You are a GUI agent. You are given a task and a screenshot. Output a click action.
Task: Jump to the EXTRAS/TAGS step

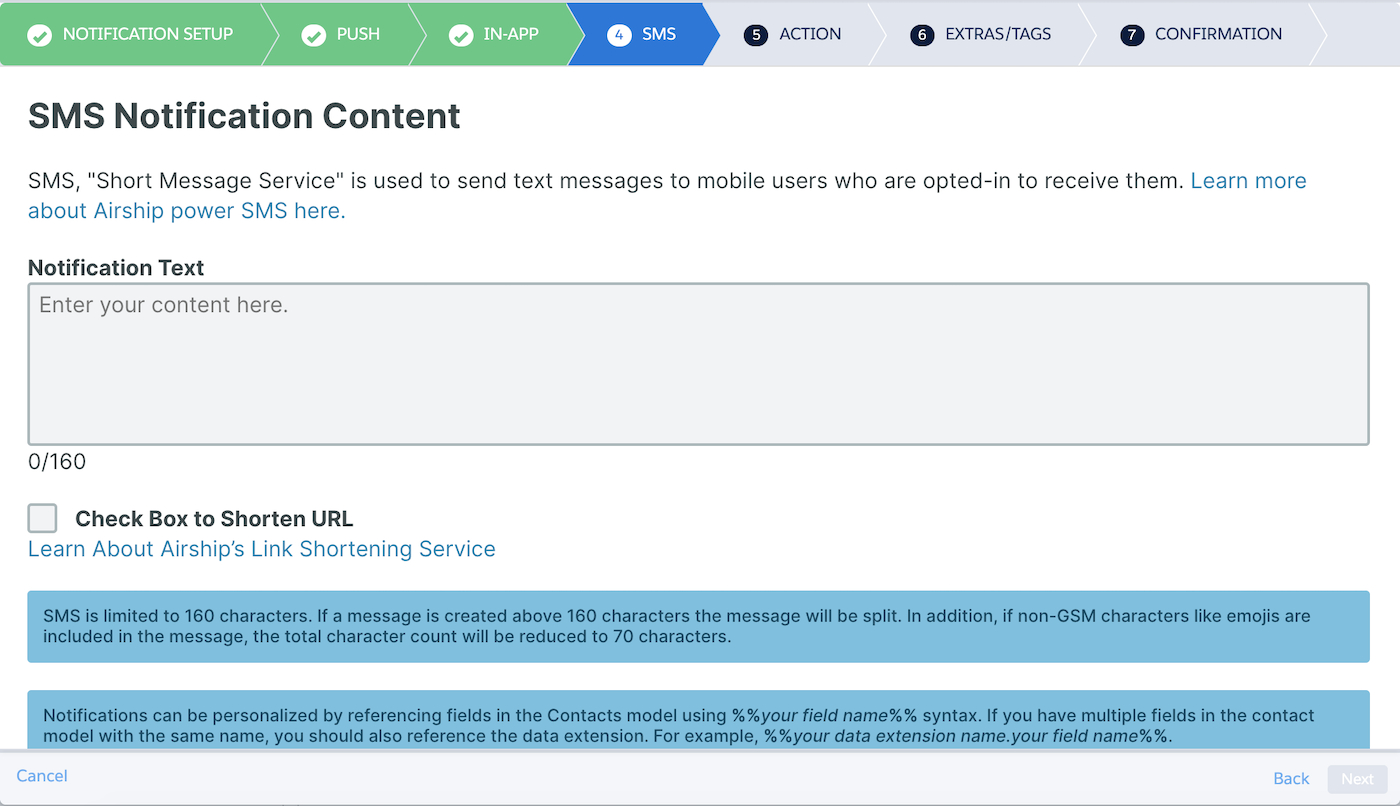tap(998, 34)
